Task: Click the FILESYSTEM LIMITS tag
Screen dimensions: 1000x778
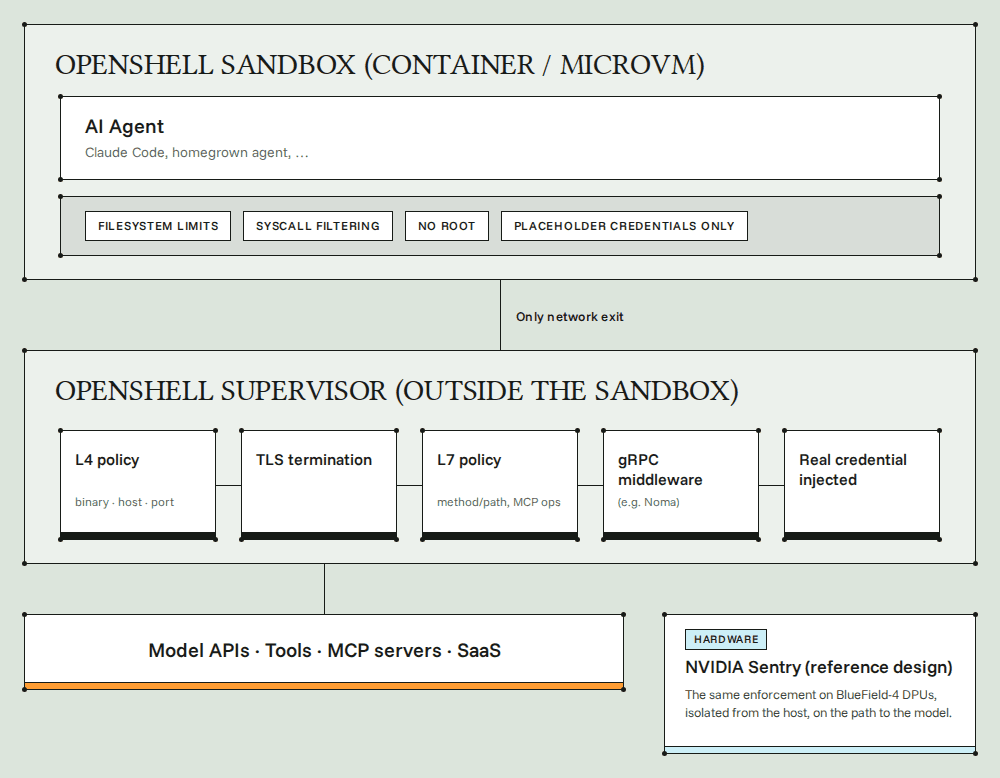Action: [x=158, y=226]
